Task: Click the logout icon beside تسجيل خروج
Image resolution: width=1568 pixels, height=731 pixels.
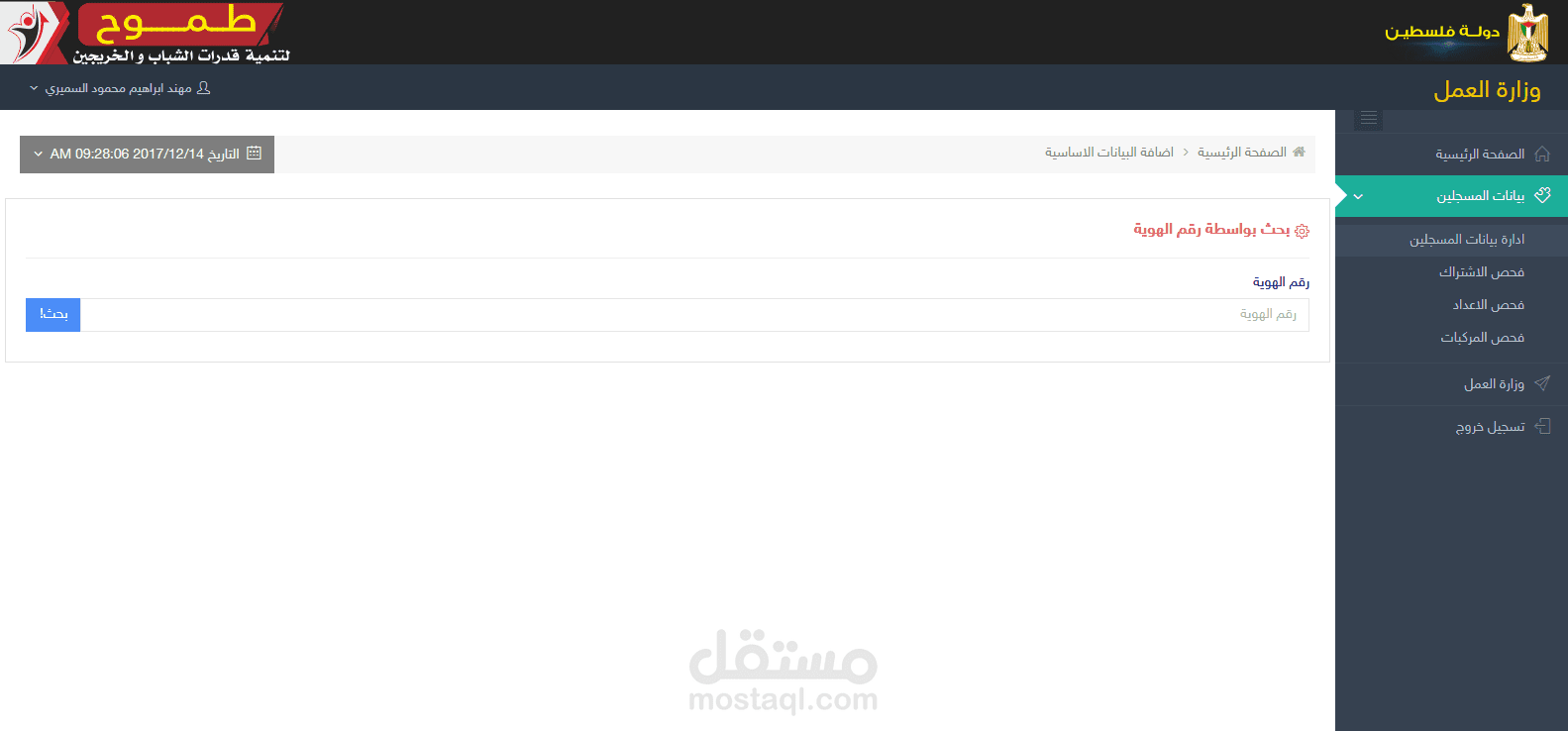Action: click(1542, 426)
